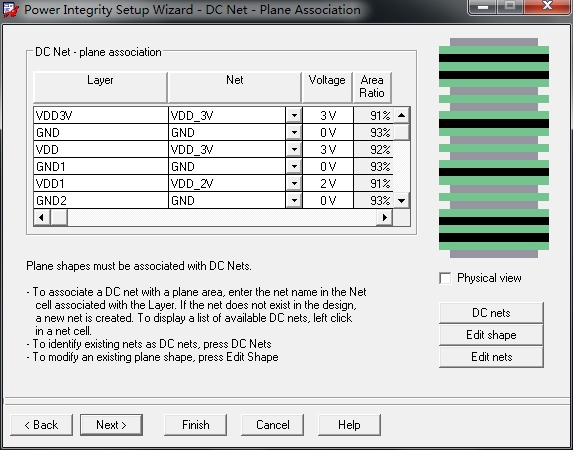The height and width of the screenshot is (450, 573).
Task: Click the Edit nets button
Action: pos(491,357)
